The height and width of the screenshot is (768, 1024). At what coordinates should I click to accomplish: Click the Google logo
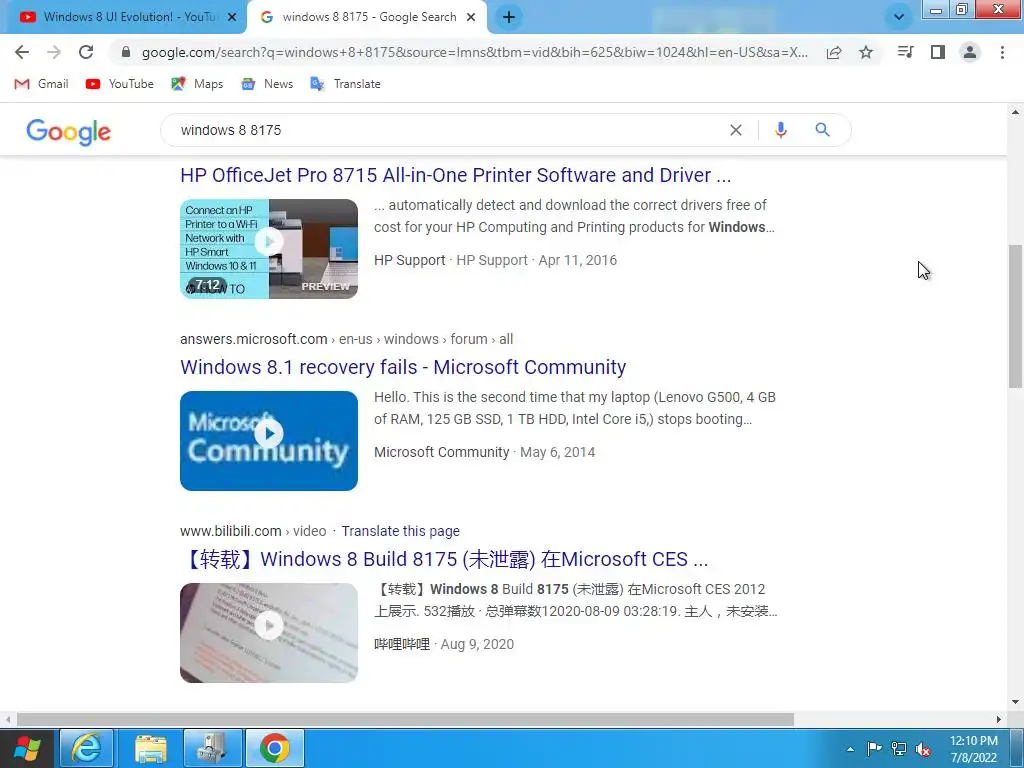(x=69, y=132)
